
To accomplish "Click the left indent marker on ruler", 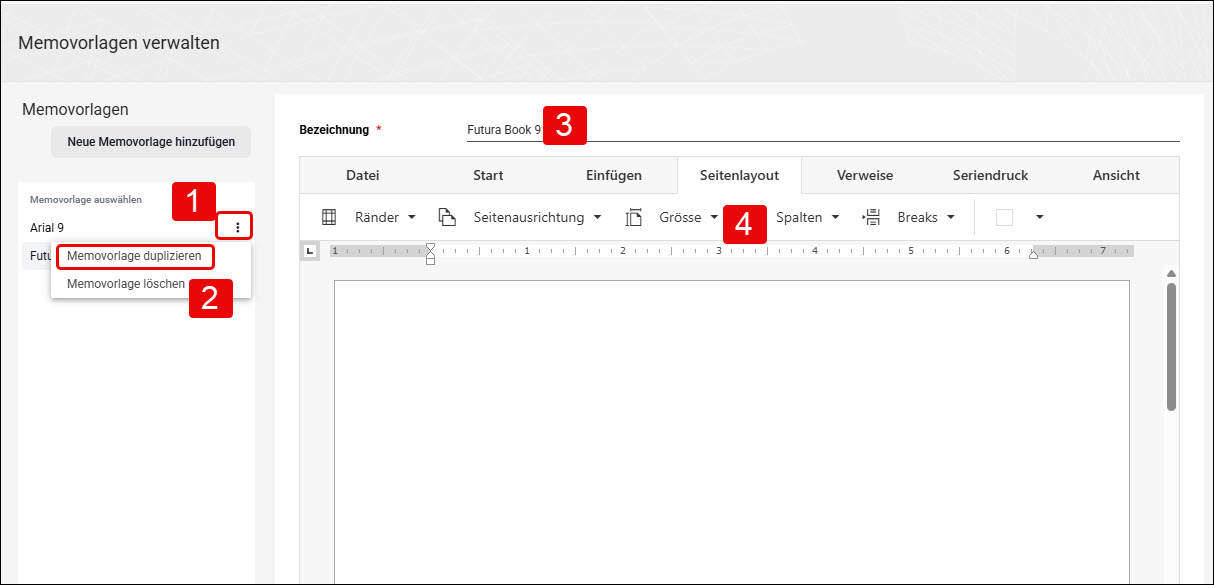I will click(431, 254).
